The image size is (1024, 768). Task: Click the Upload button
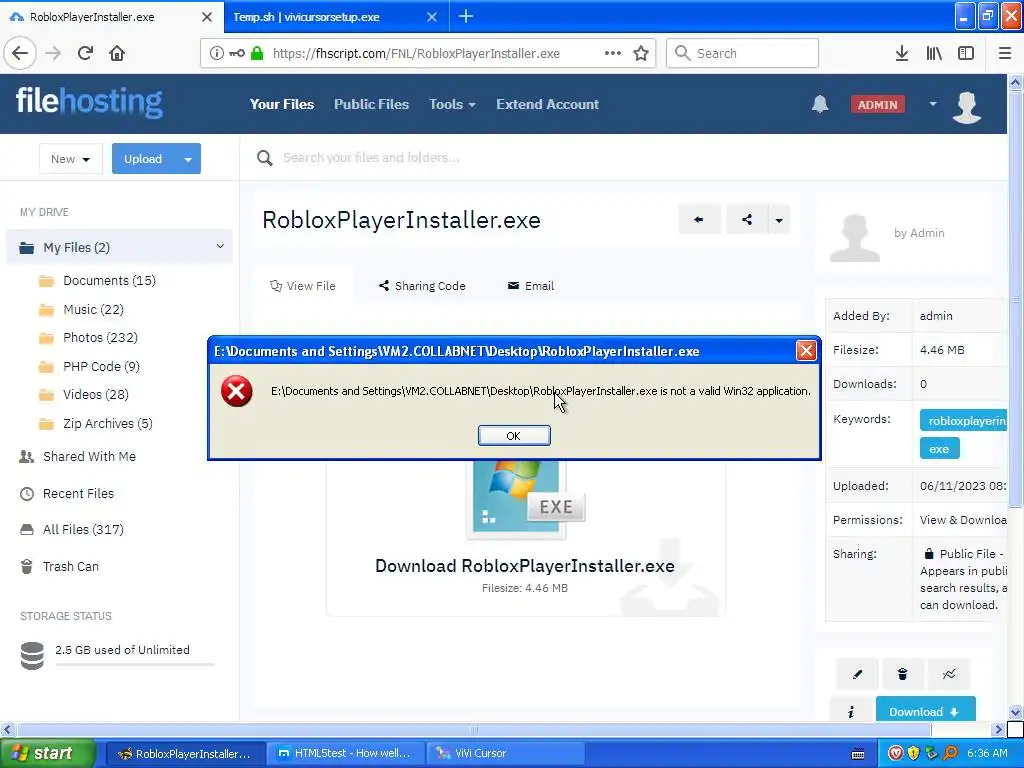143,159
